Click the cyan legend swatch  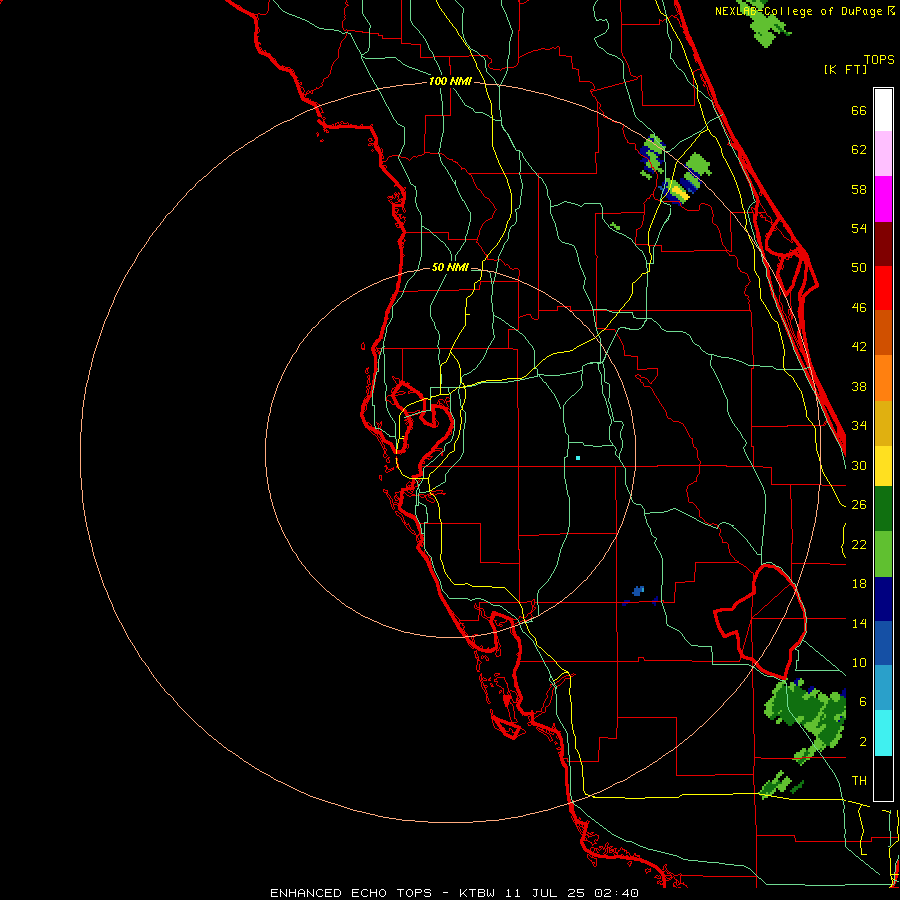(883, 733)
